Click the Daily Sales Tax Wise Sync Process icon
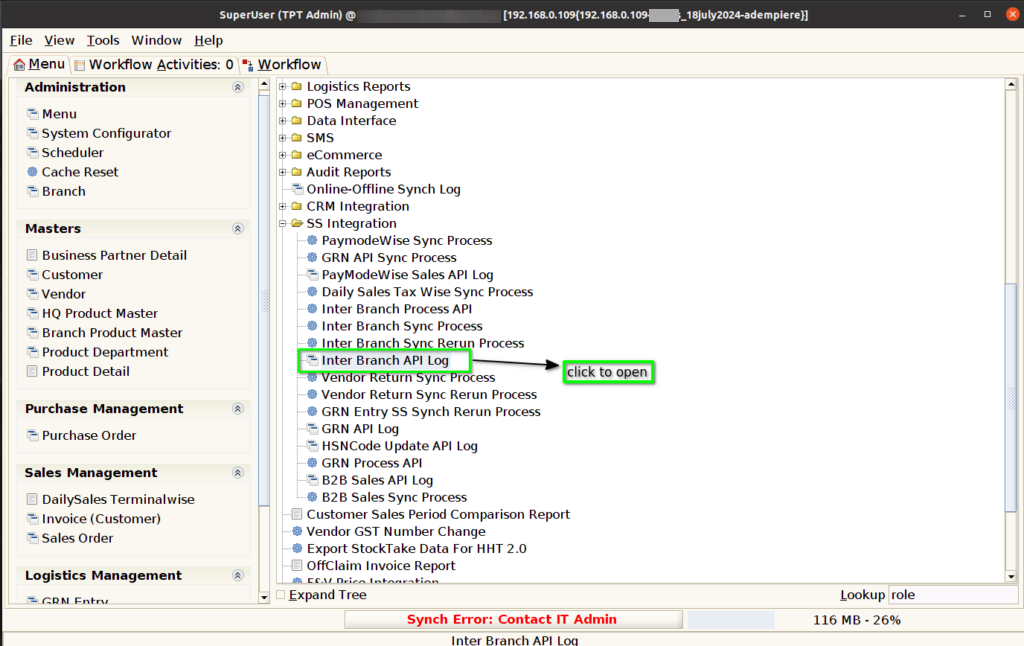Screen dimensions: 1024x646 pyautogui.click(x=312, y=291)
